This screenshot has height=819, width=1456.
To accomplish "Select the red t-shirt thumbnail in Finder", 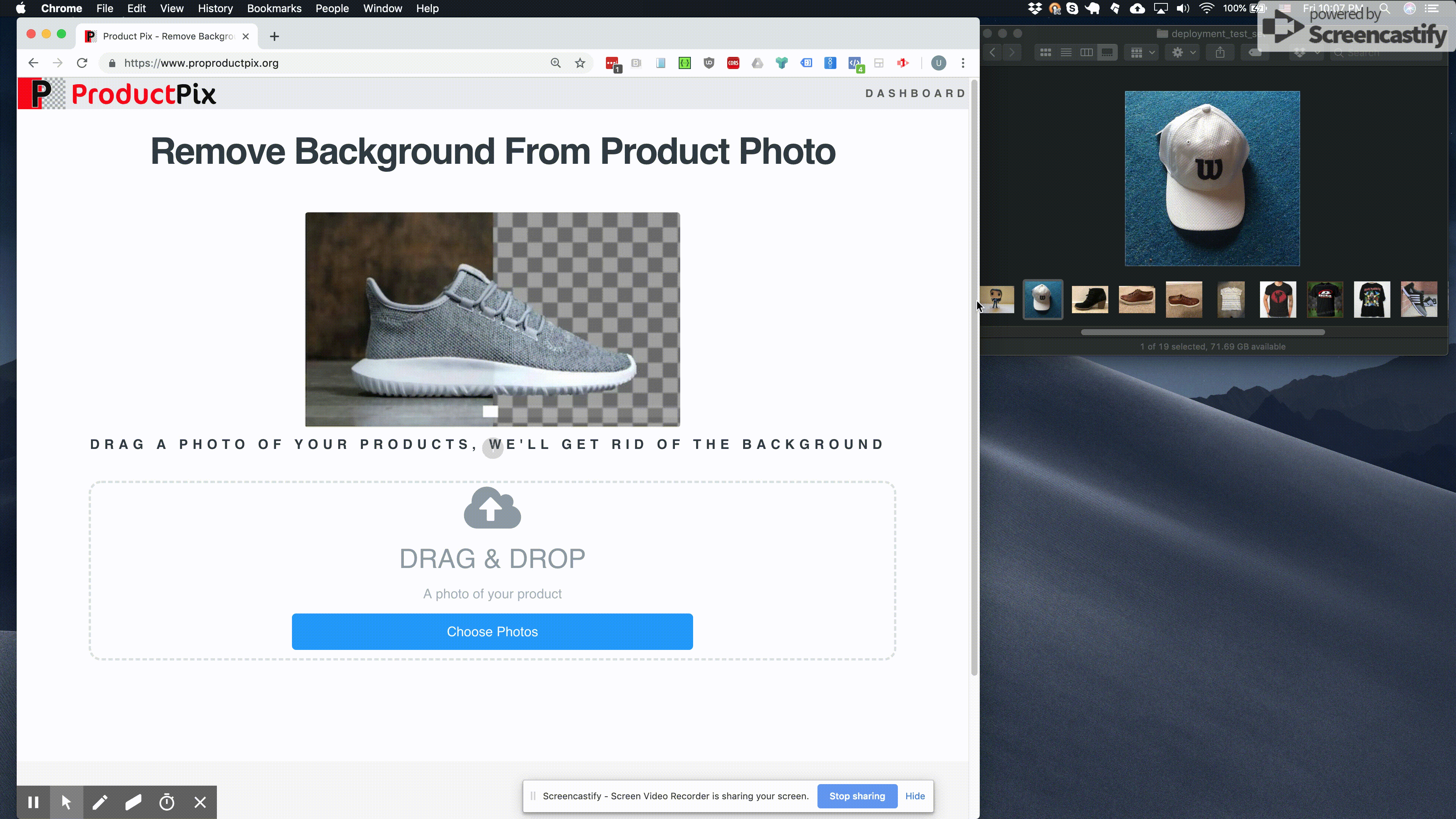I will click(1277, 300).
